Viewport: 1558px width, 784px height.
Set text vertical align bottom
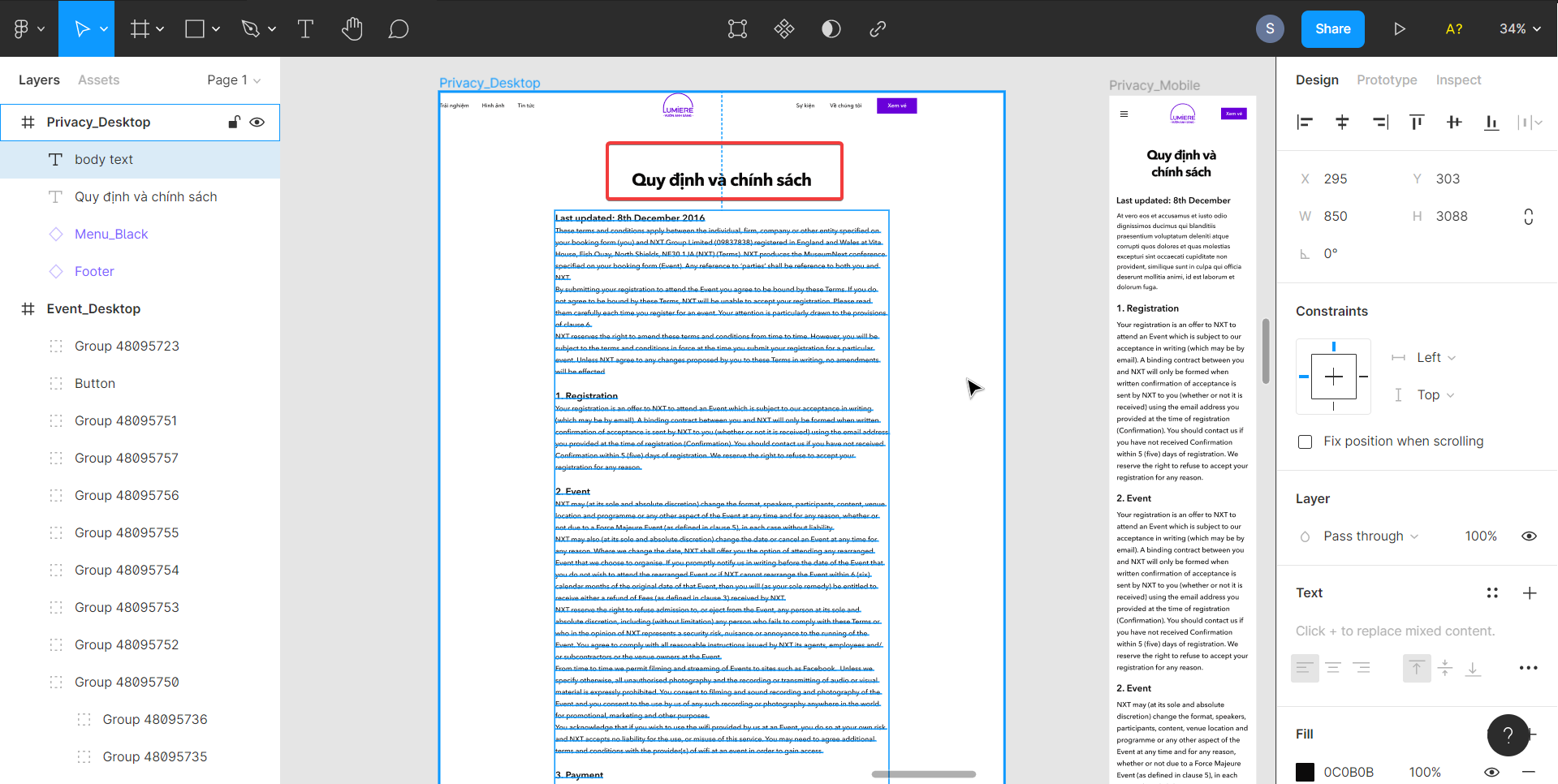tap(1474, 668)
